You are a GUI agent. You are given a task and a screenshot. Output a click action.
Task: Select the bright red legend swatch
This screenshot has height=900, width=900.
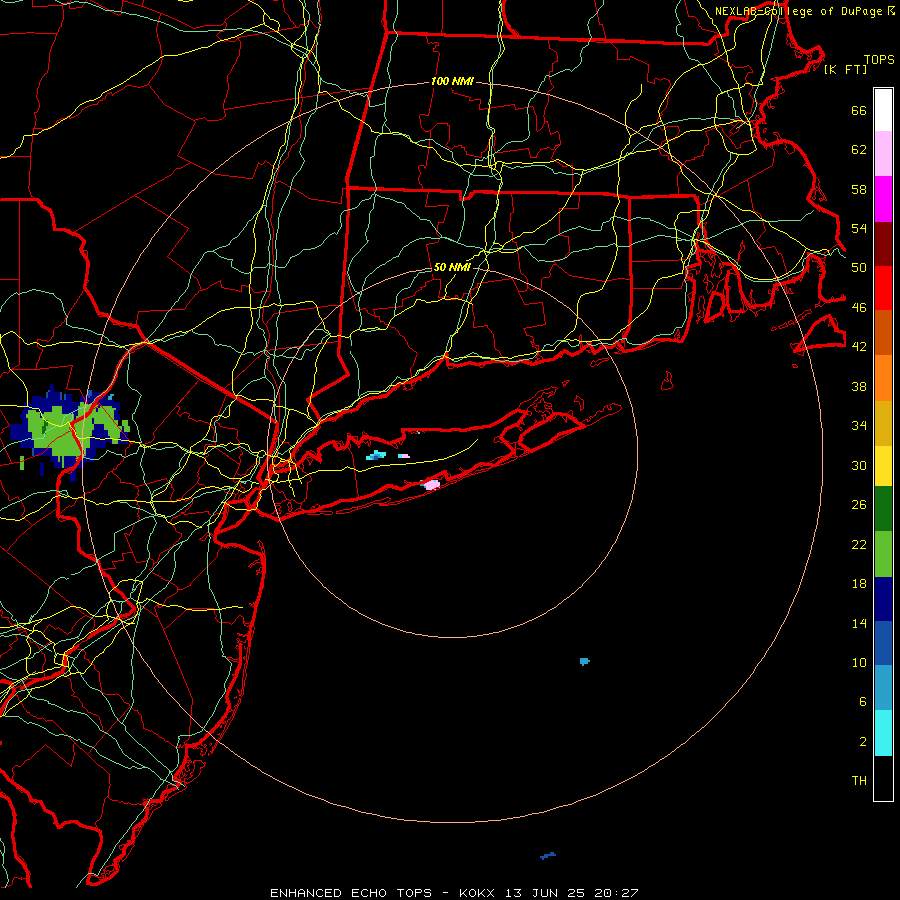point(883,288)
